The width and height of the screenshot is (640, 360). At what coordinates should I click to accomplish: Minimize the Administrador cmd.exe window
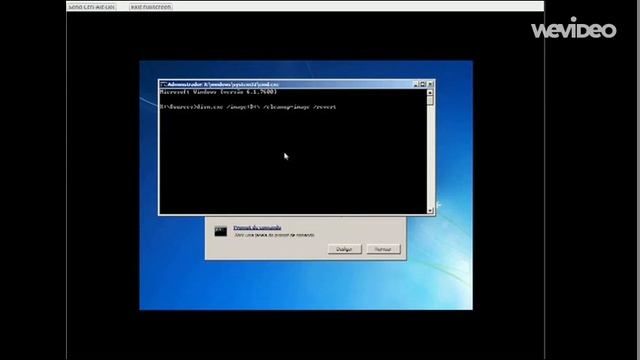(416, 84)
